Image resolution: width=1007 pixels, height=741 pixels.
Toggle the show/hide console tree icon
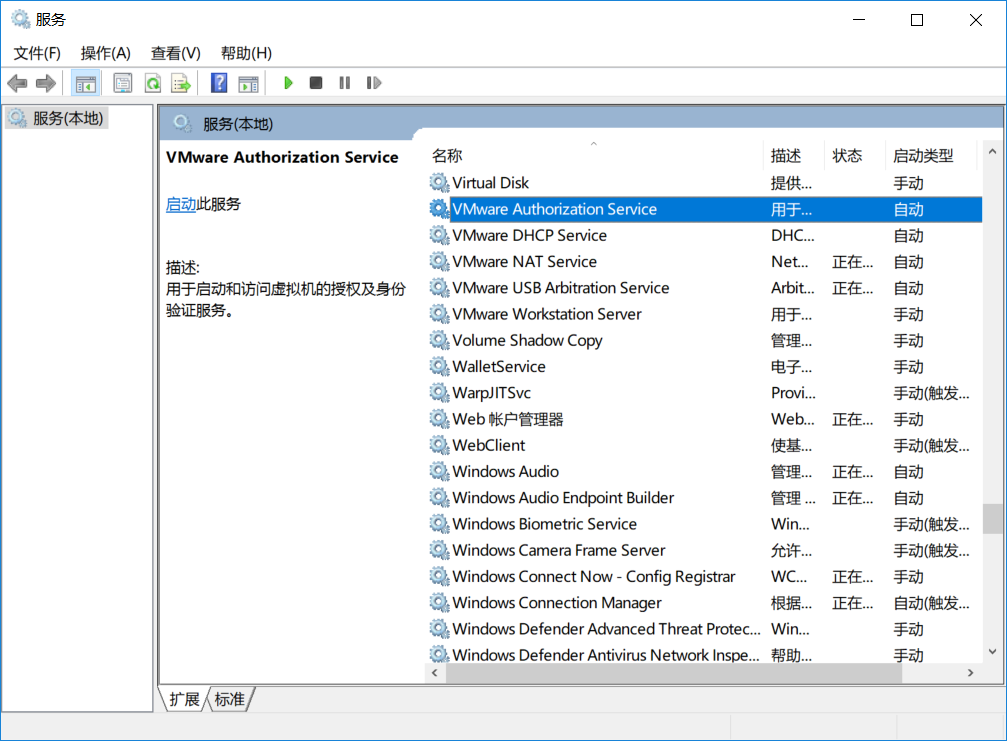coord(85,83)
